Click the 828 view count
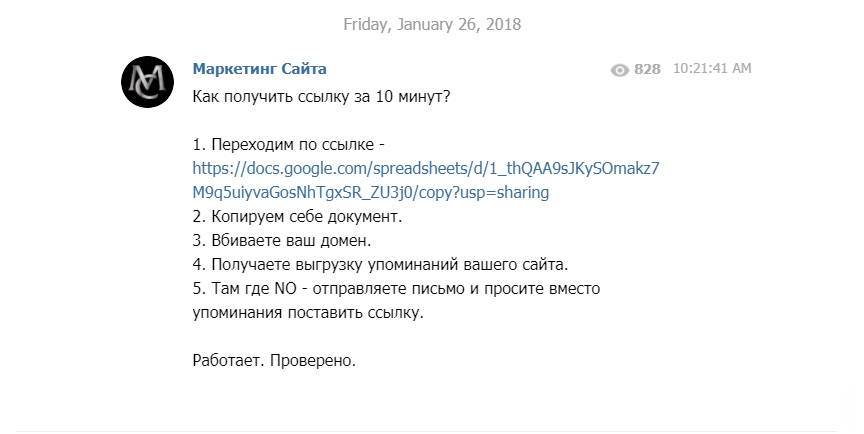 tap(647, 70)
